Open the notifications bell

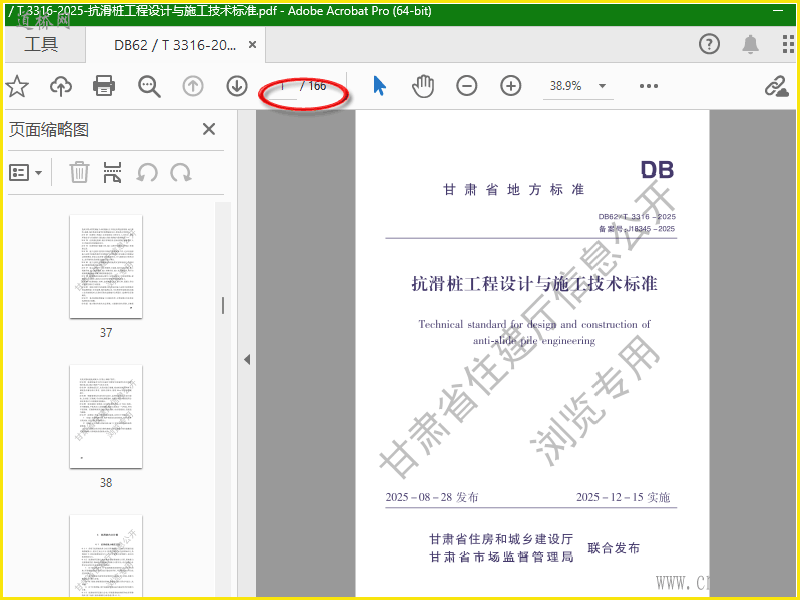750,44
